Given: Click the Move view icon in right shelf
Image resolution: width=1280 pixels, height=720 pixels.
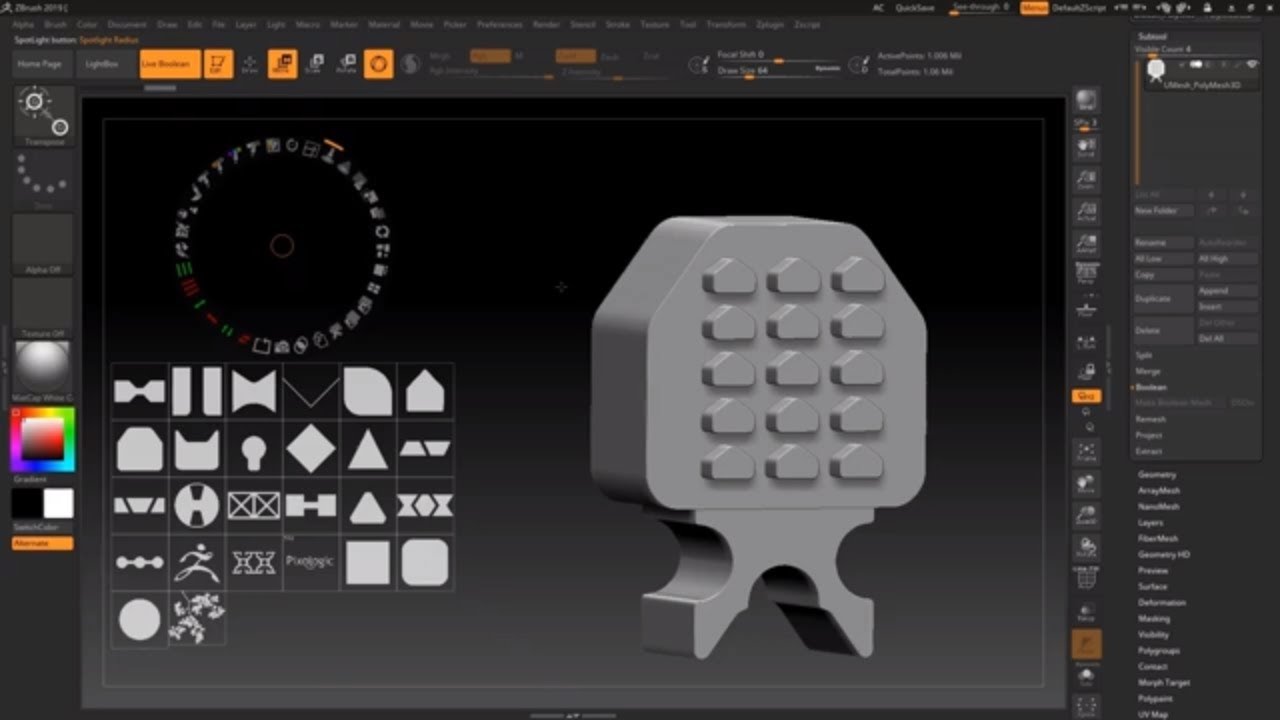Looking at the screenshot, I should coord(1086,484).
